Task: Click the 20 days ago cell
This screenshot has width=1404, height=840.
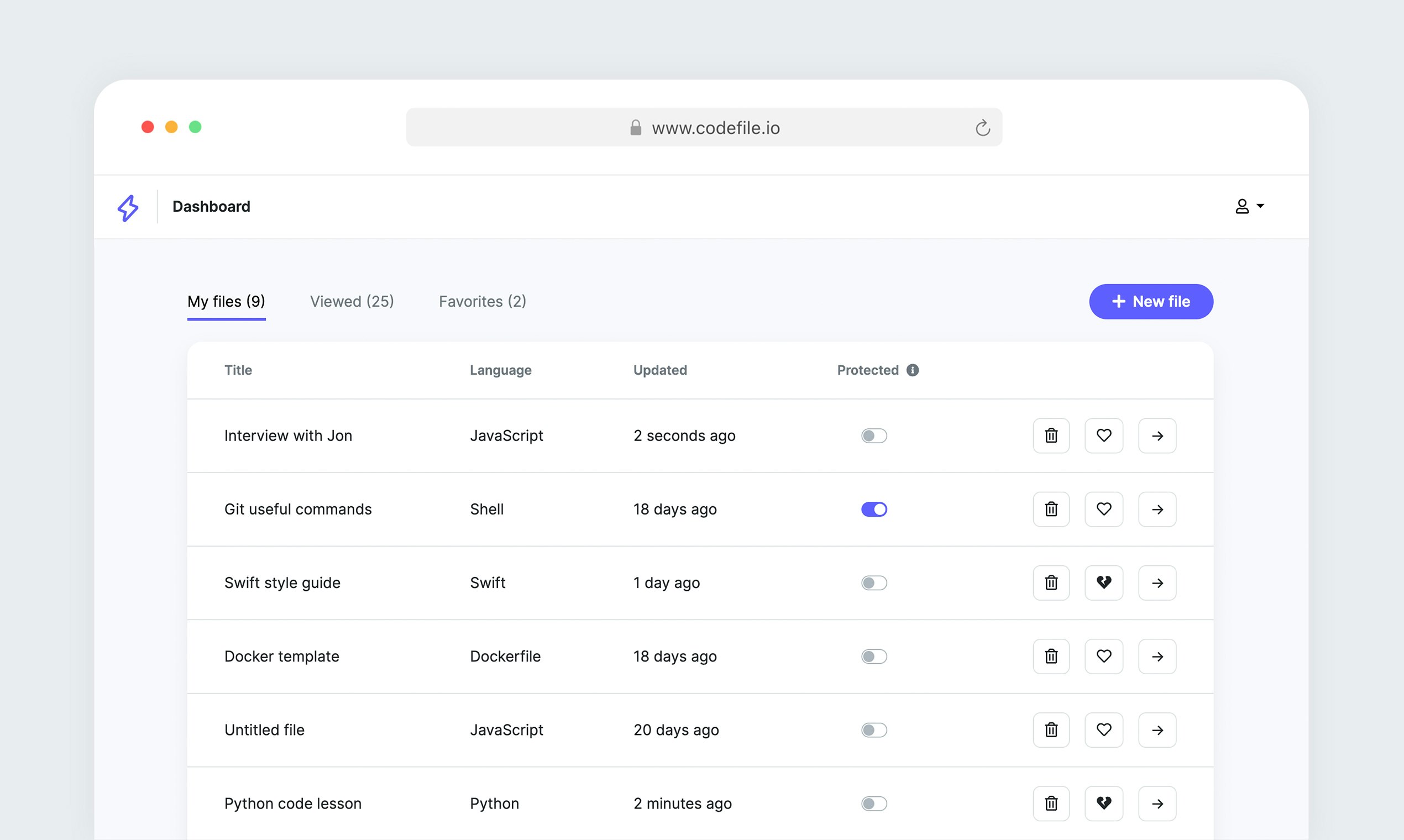Action: [676, 730]
